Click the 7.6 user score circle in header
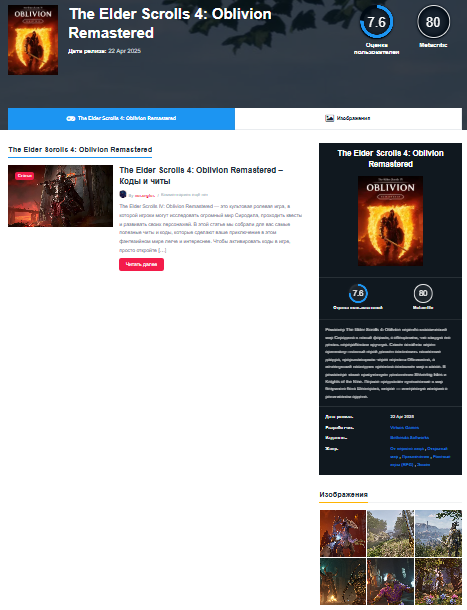This screenshot has height=610, width=467. [x=376, y=22]
